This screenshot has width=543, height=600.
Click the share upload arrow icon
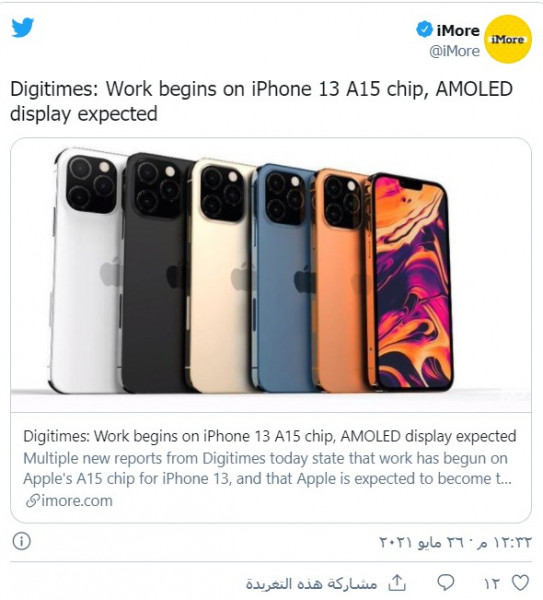[397, 582]
